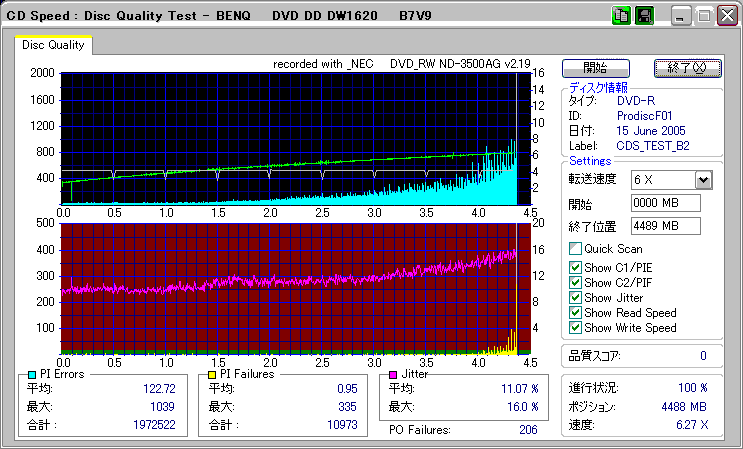The image size is (743, 449).
Task: Disable the Show Jitter checkbox
Action: [x=575, y=297]
